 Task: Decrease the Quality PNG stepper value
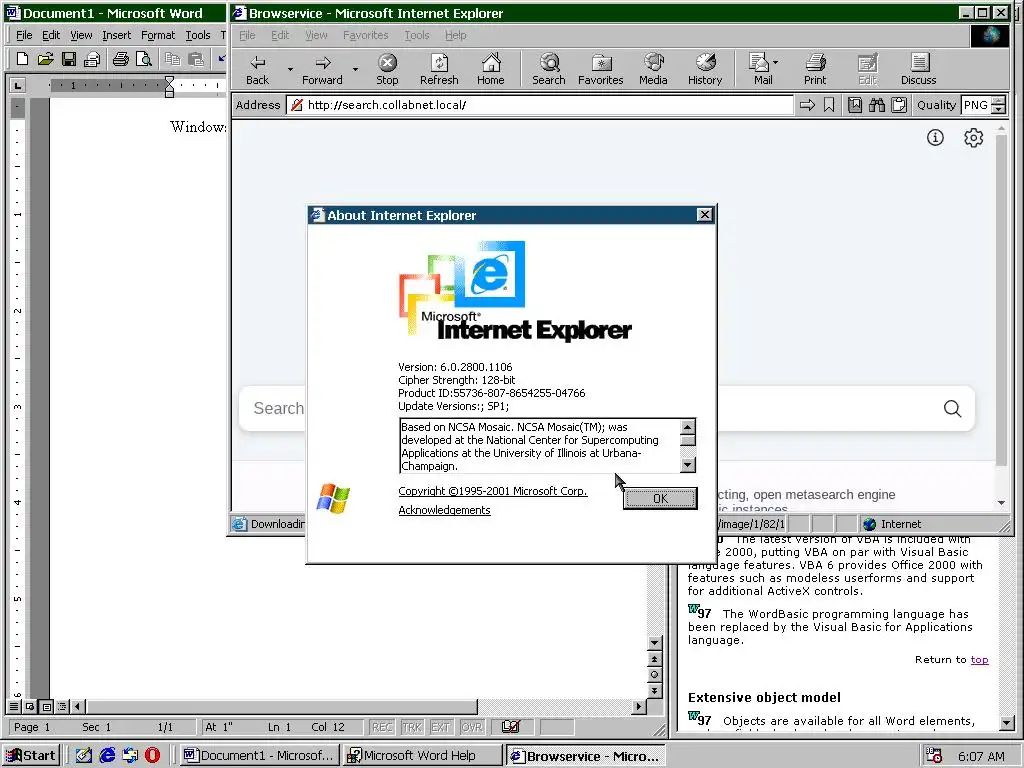[999, 110]
